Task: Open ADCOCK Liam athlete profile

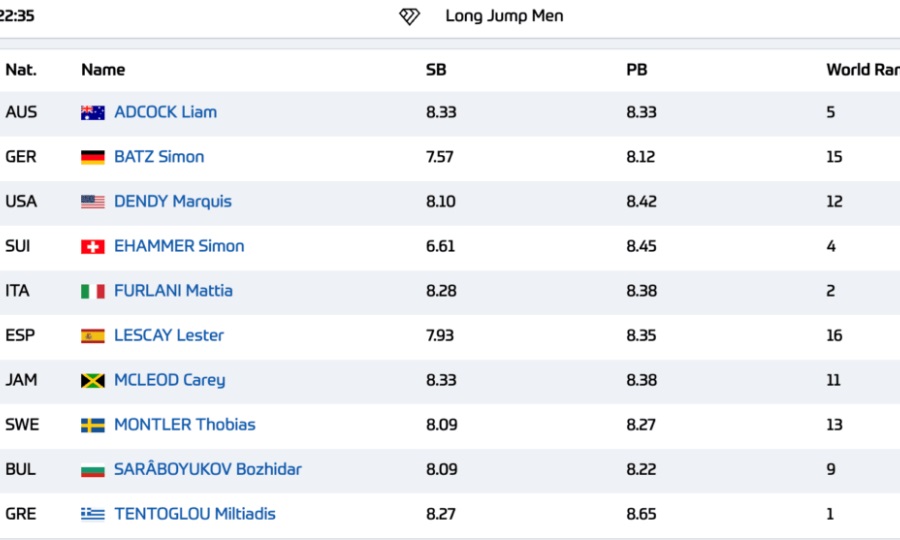Action: (x=165, y=112)
